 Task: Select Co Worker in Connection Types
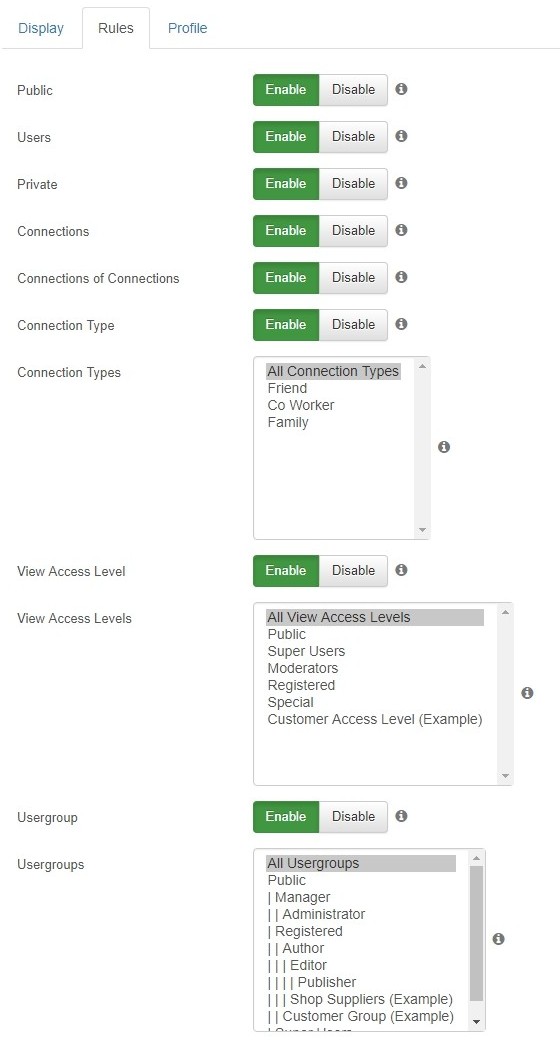click(x=301, y=405)
